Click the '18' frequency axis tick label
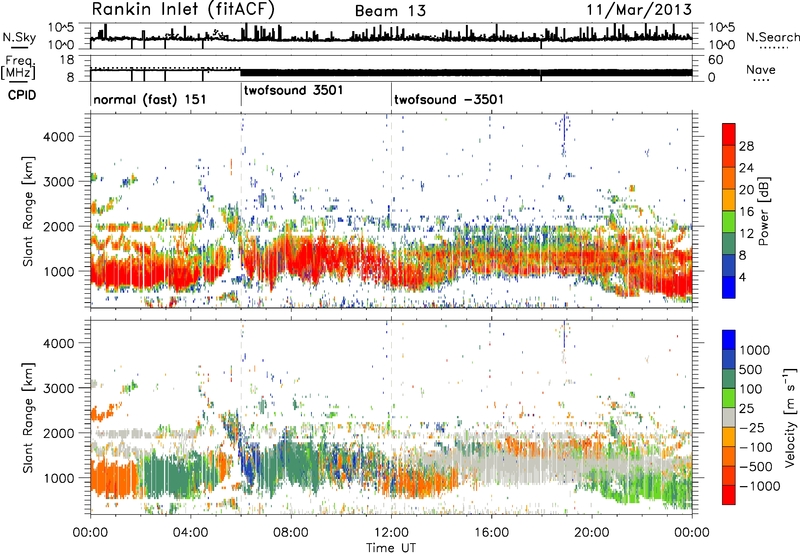Image resolution: width=800 pixels, height=554 pixels. [x=67, y=60]
